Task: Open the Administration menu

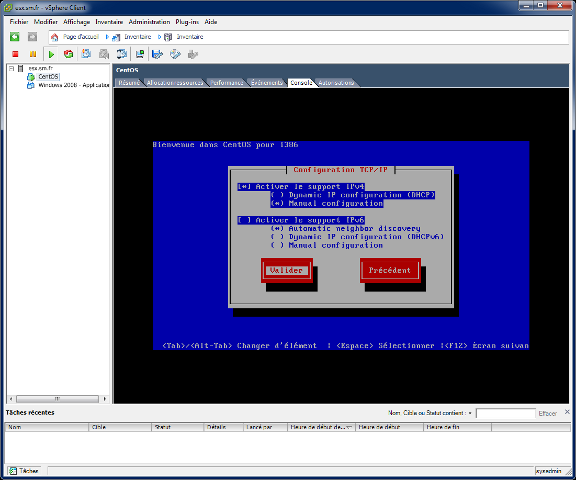Action: click(149, 22)
